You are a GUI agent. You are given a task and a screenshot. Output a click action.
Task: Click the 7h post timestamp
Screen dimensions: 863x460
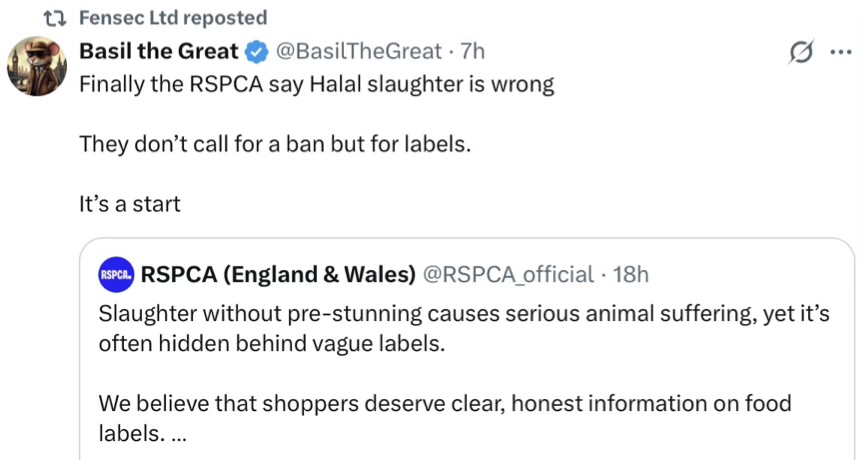(472, 51)
